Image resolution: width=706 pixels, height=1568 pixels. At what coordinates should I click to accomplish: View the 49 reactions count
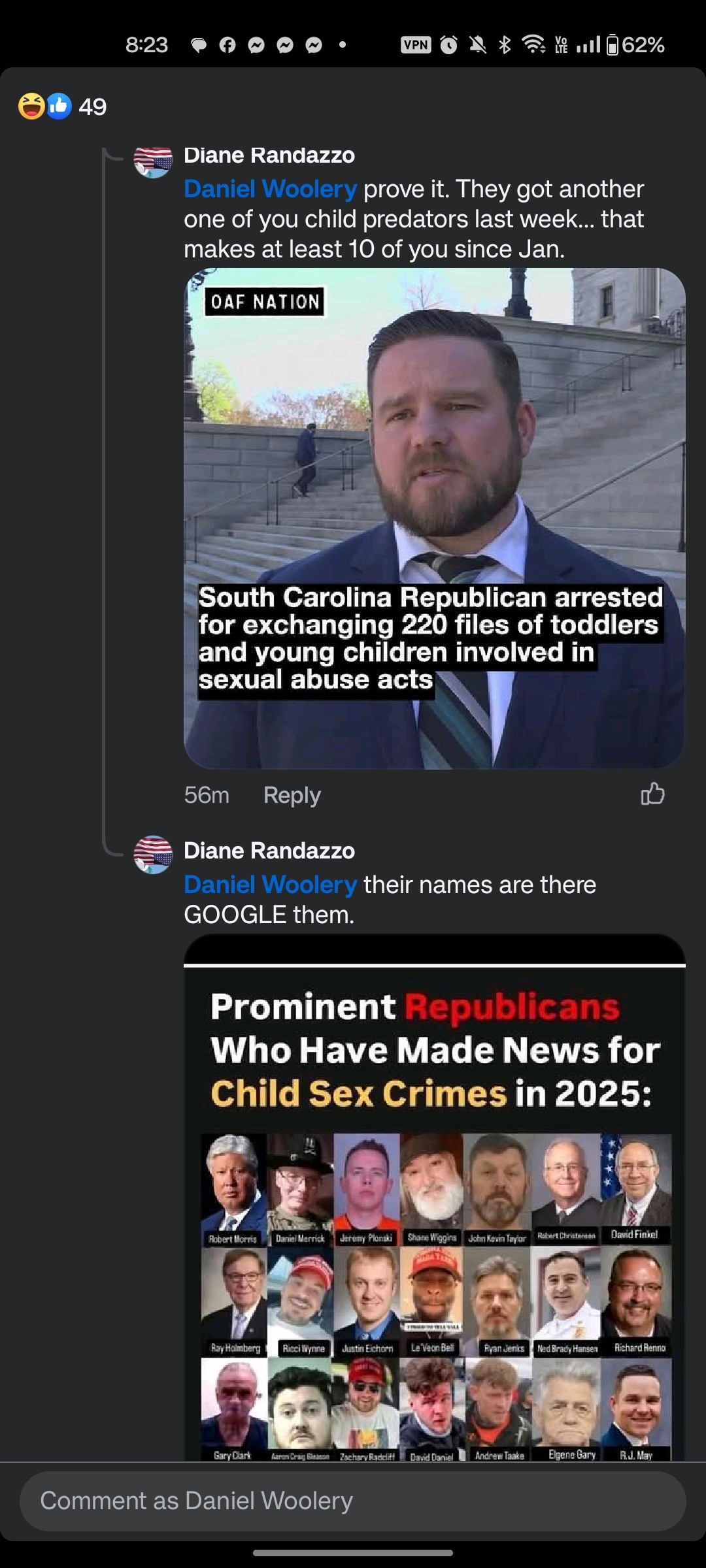tap(93, 106)
